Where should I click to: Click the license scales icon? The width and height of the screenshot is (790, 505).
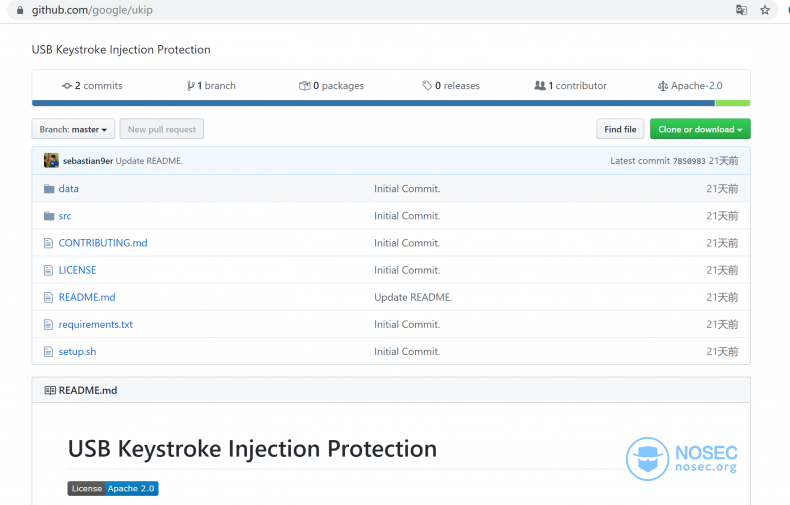tap(663, 86)
